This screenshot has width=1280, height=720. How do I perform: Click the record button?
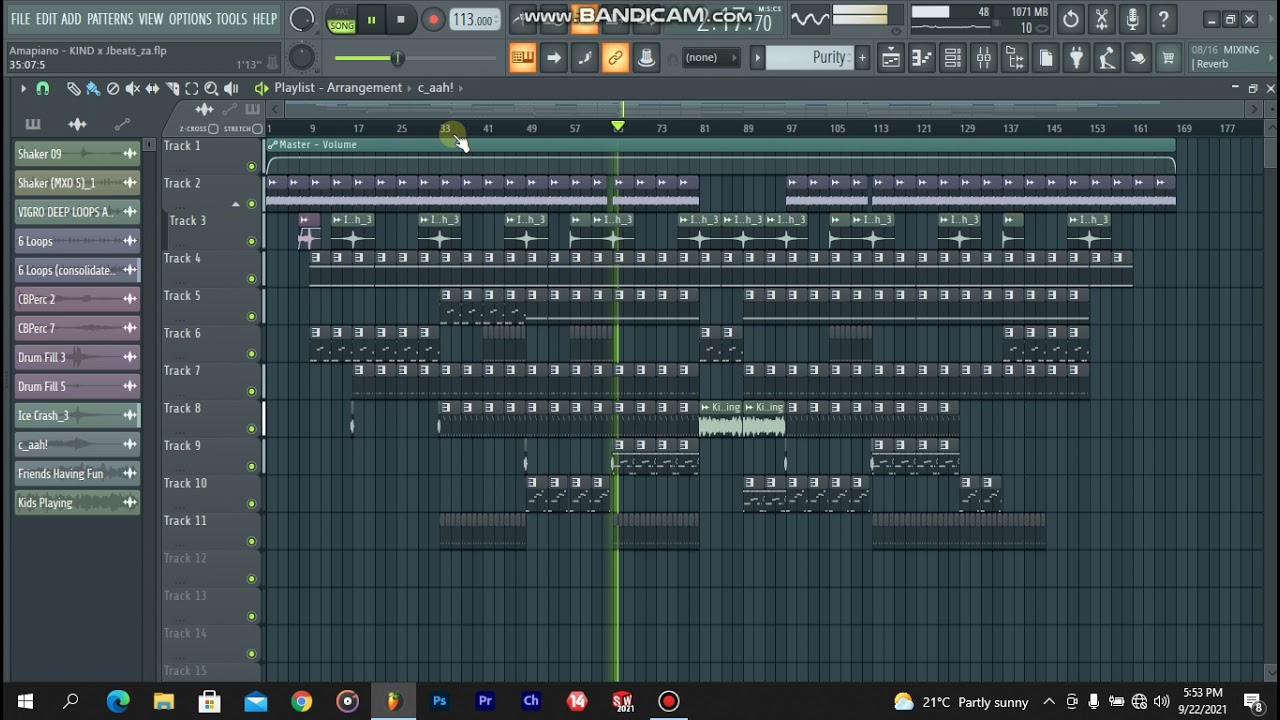click(433, 19)
